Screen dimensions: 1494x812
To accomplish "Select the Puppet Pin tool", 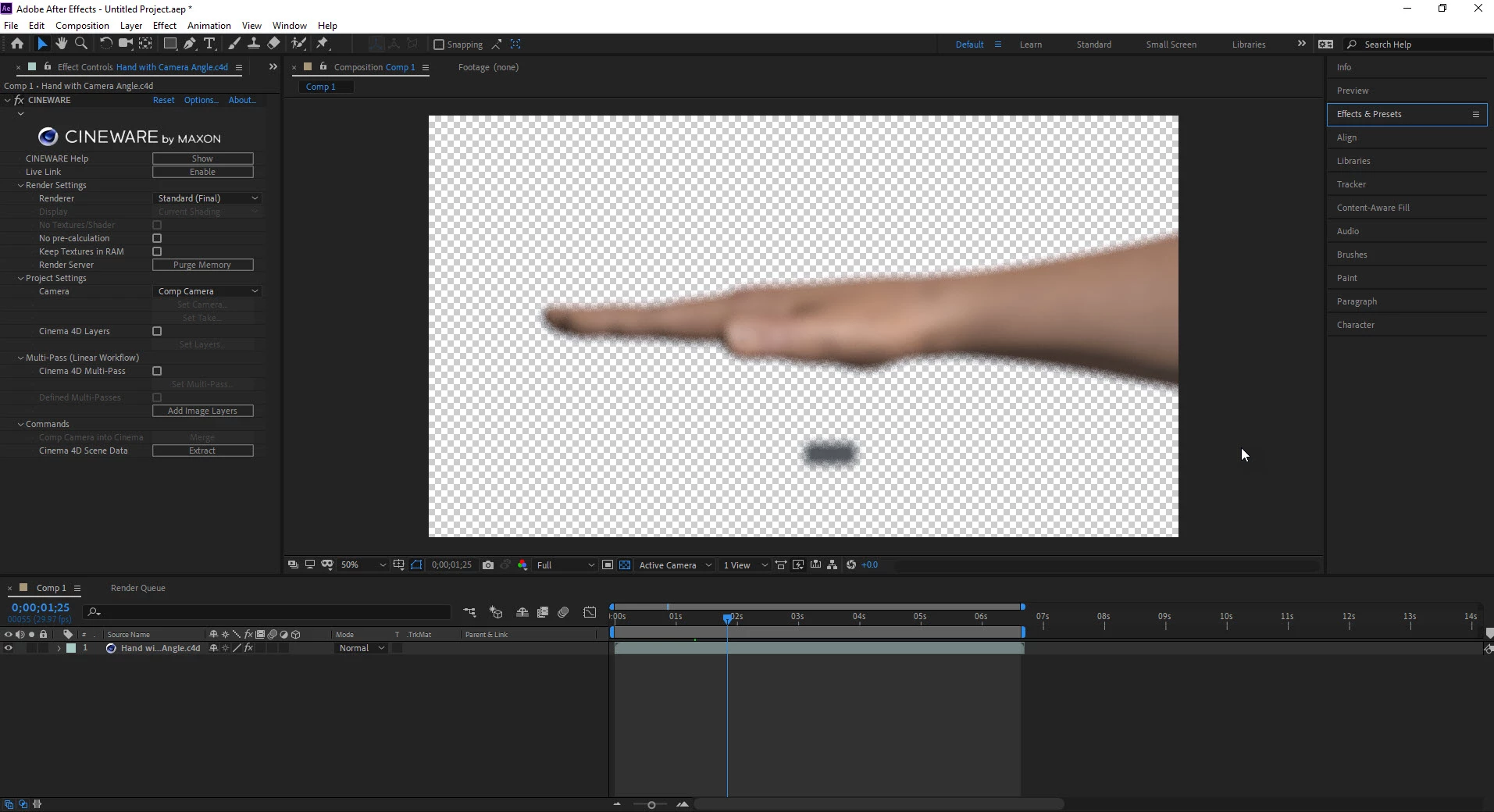I will pos(323,44).
